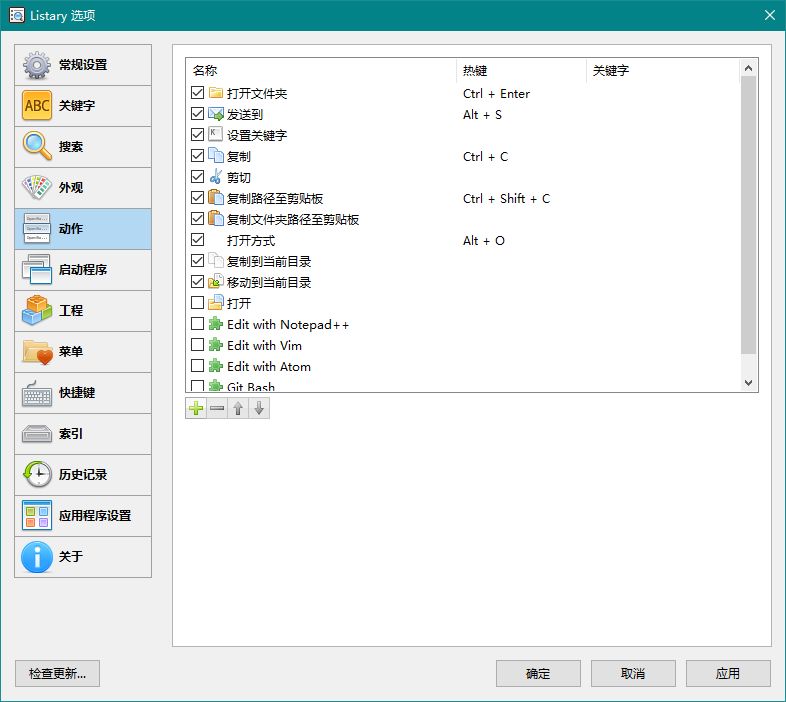Click the 取消 button
The height and width of the screenshot is (702, 786).
pos(633,673)
